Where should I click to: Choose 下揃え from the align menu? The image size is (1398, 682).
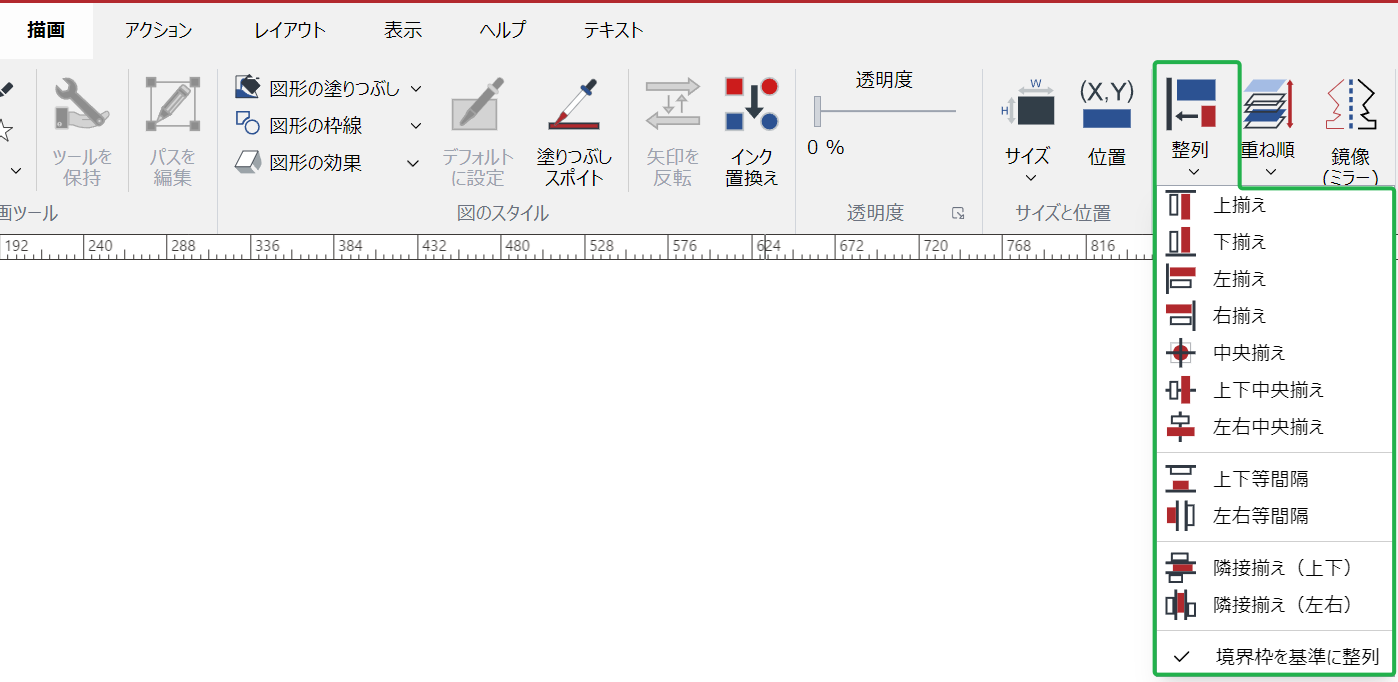[1274, 242]
